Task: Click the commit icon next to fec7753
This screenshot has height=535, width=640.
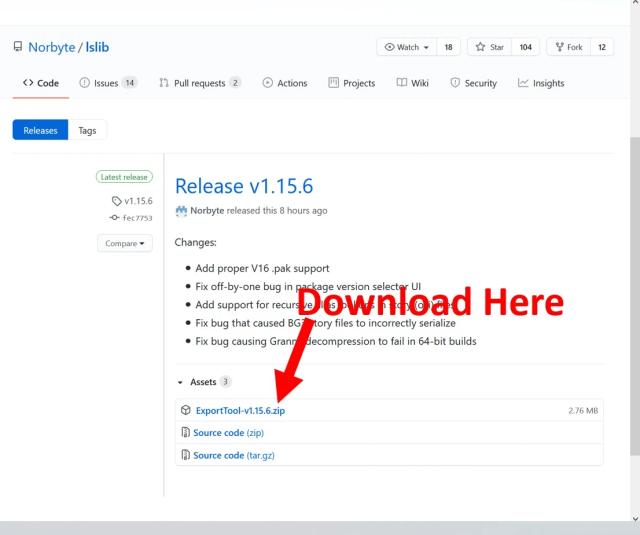Action: [115, 218]
